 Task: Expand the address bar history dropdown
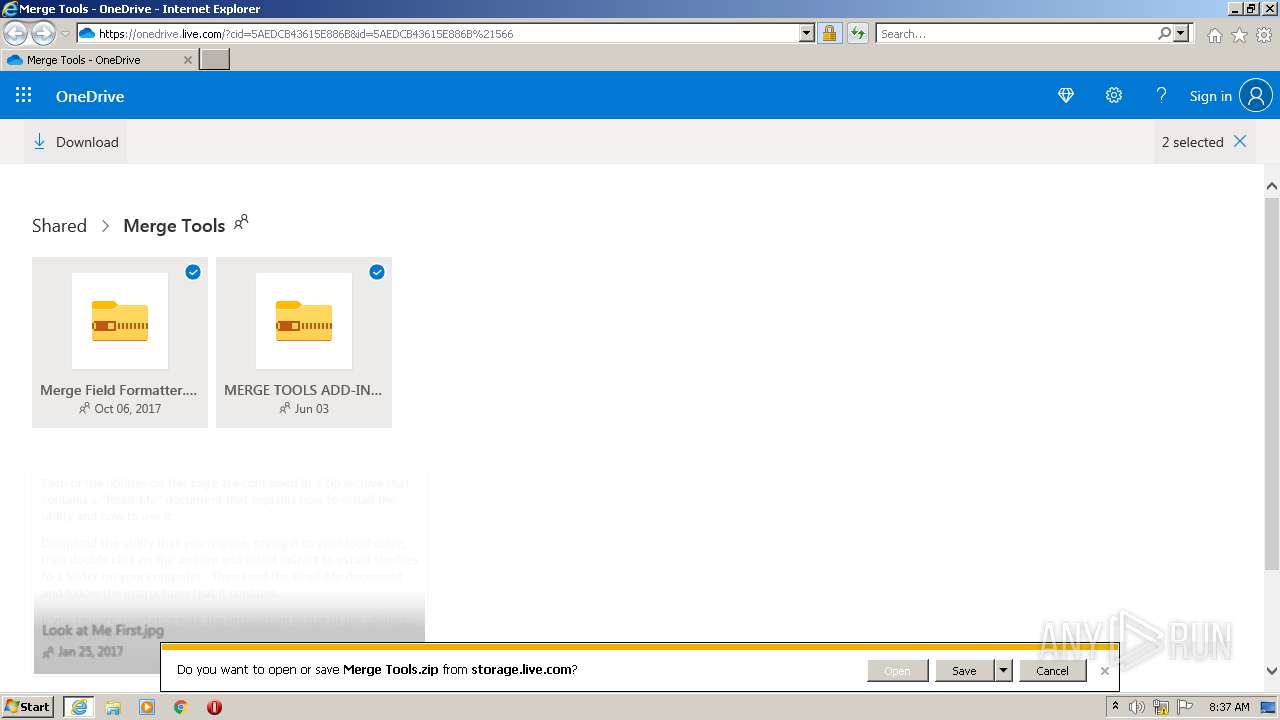tap(807, 33)
